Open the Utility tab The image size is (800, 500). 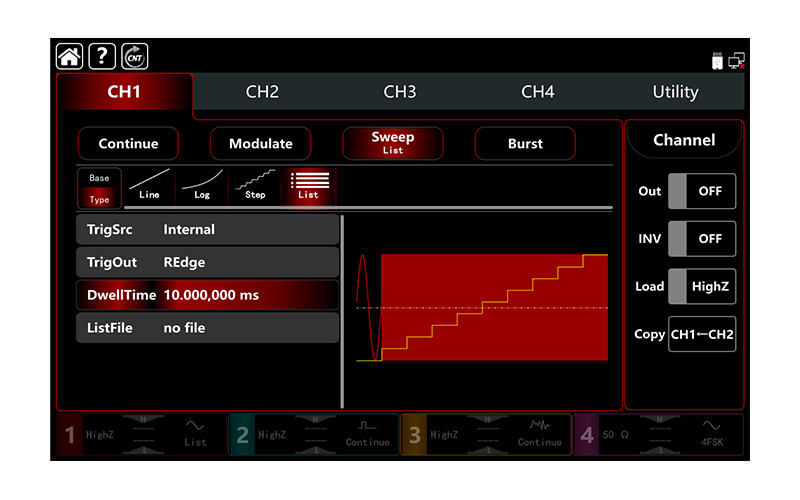pyautogui.click(x=675, y=92)
